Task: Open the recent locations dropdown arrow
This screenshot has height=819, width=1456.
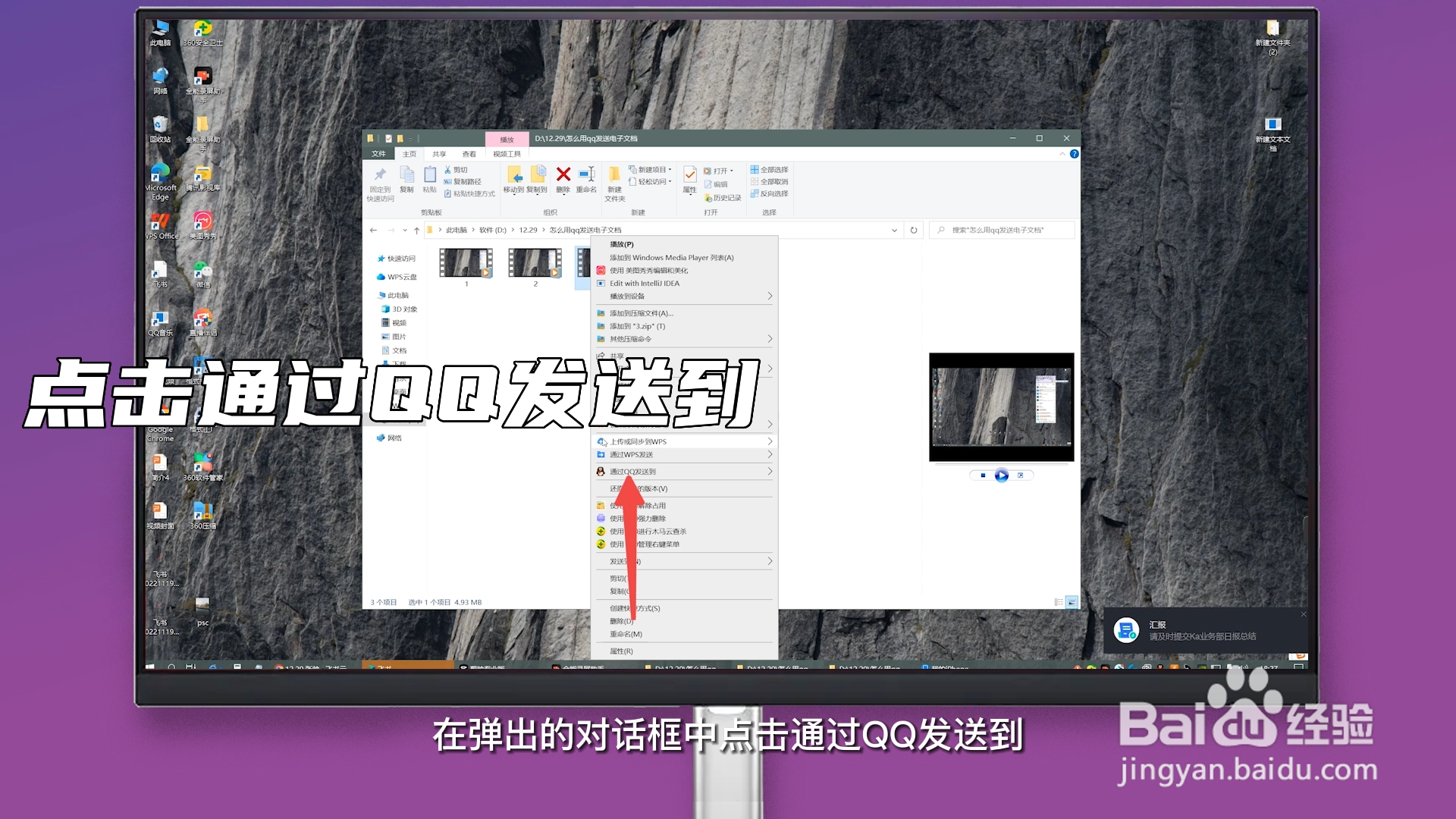Action: click(405, 230)
